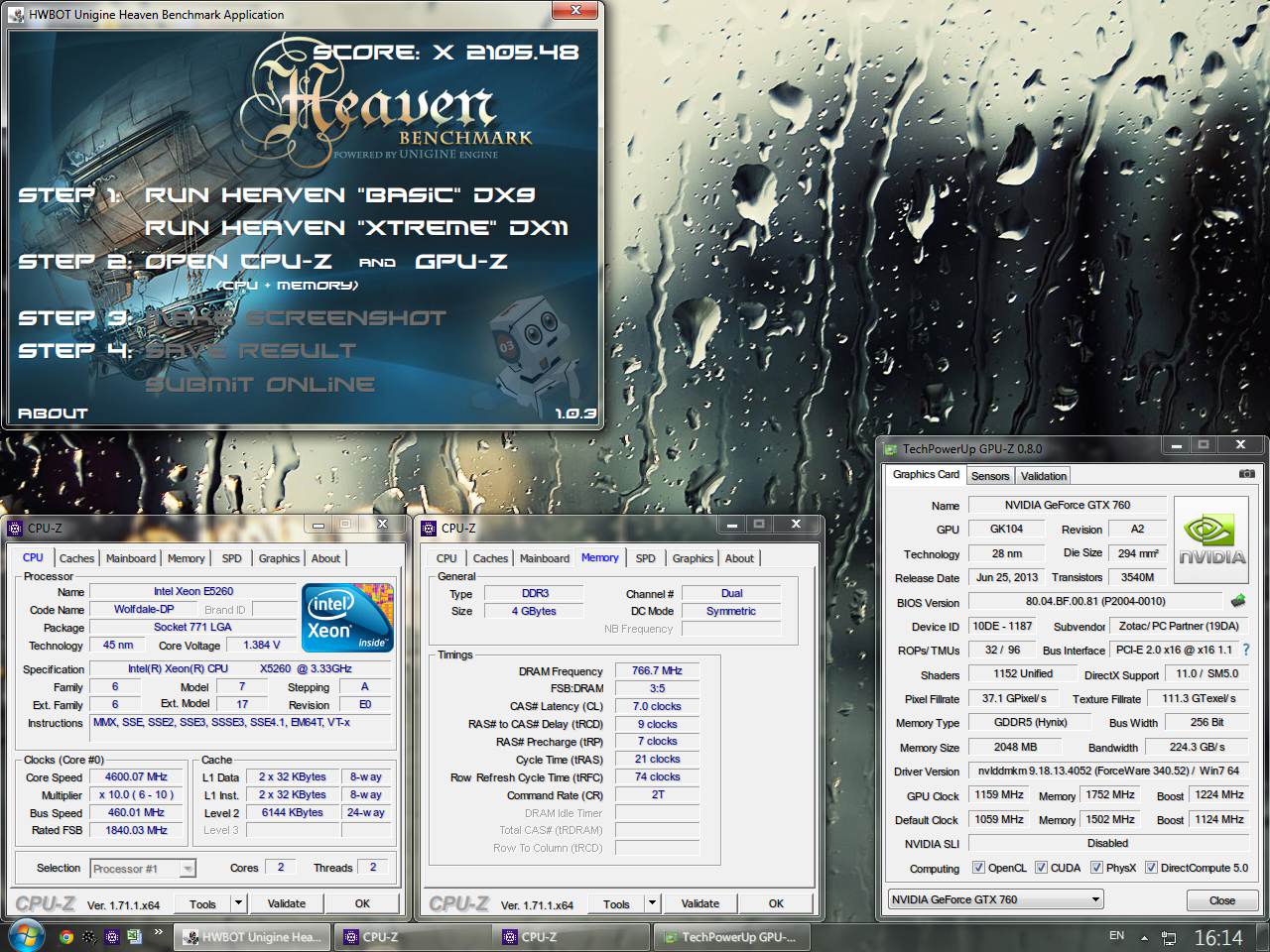Image resolution: width=1270 pixels, height=952 pixels.
Task: Click the Name field showing Intel Xeon E5260
Action: [x=193, y=591]
